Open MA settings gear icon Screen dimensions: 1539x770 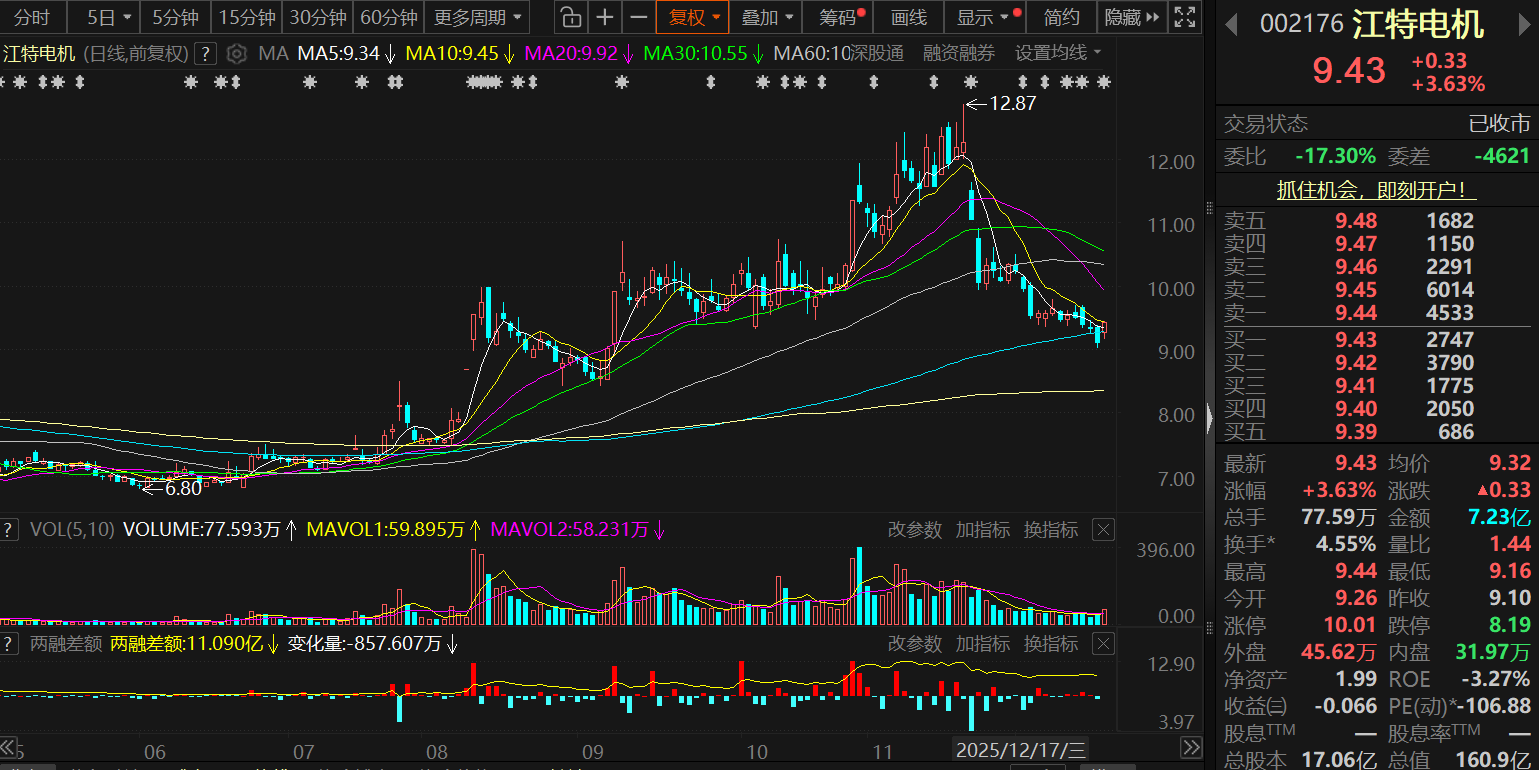pos(236,54)
